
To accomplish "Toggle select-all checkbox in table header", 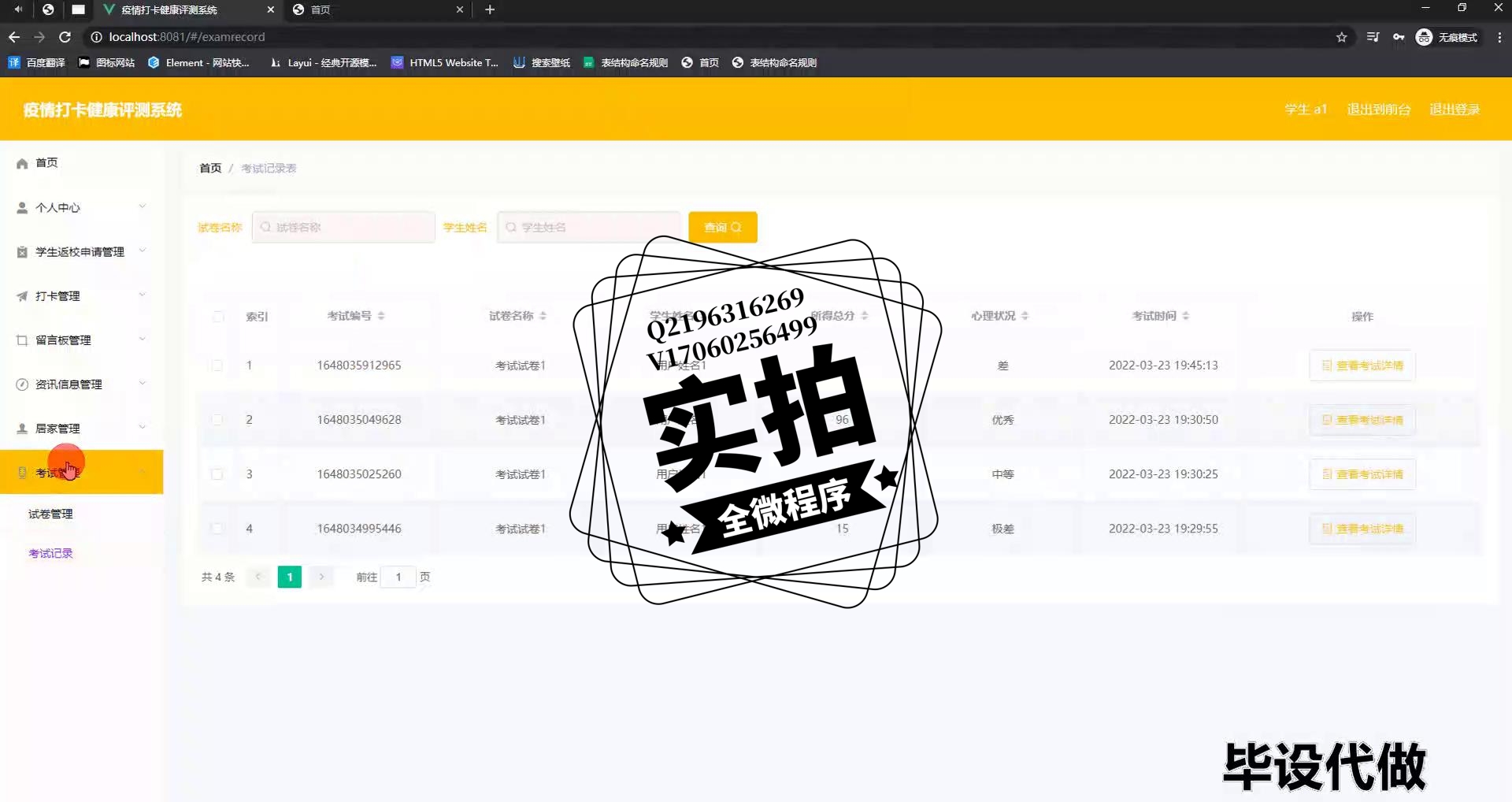I will tap(218, 316).
